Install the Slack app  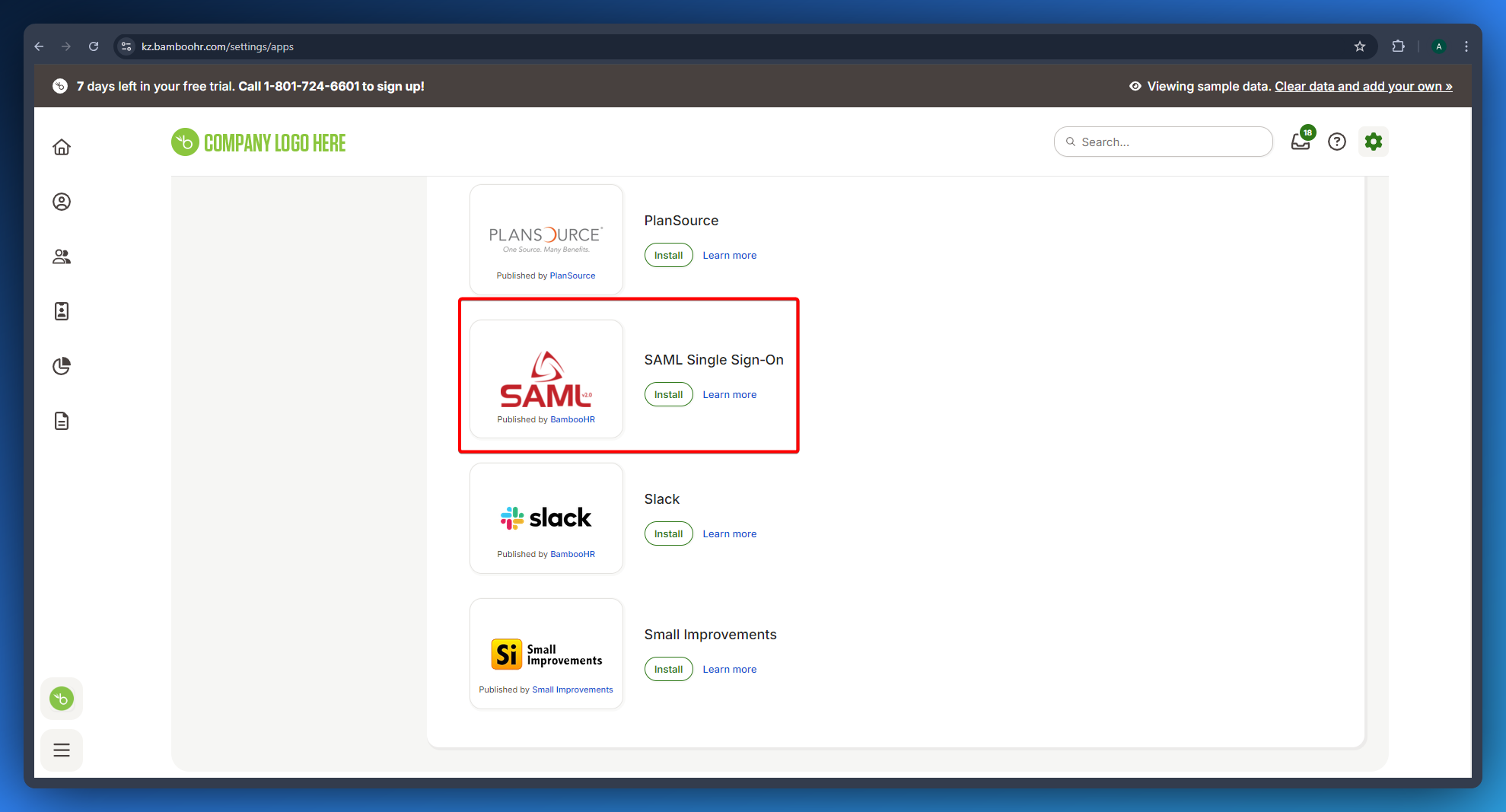pos(668,533)
